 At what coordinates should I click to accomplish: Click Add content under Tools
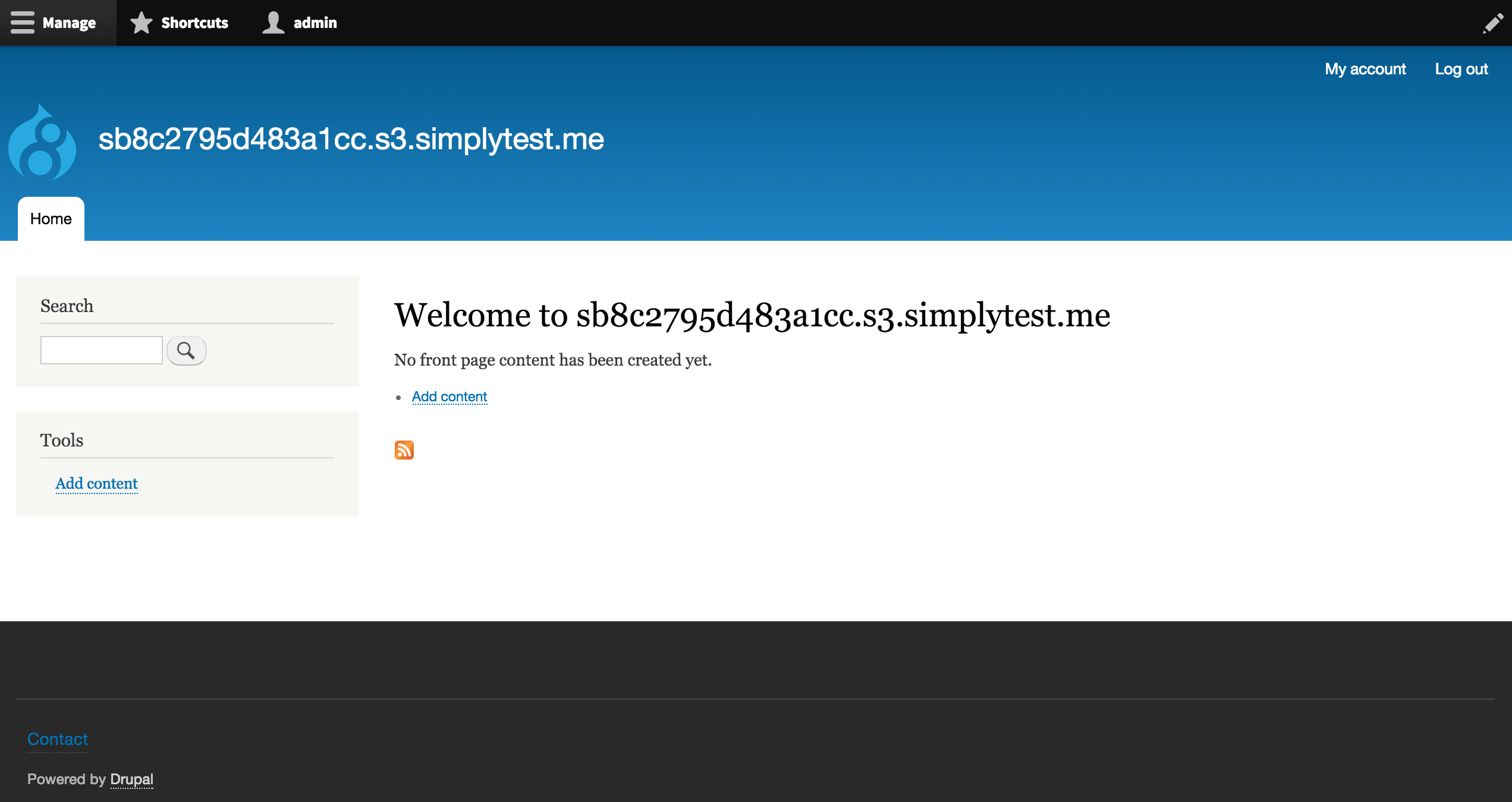coord(96,483)
